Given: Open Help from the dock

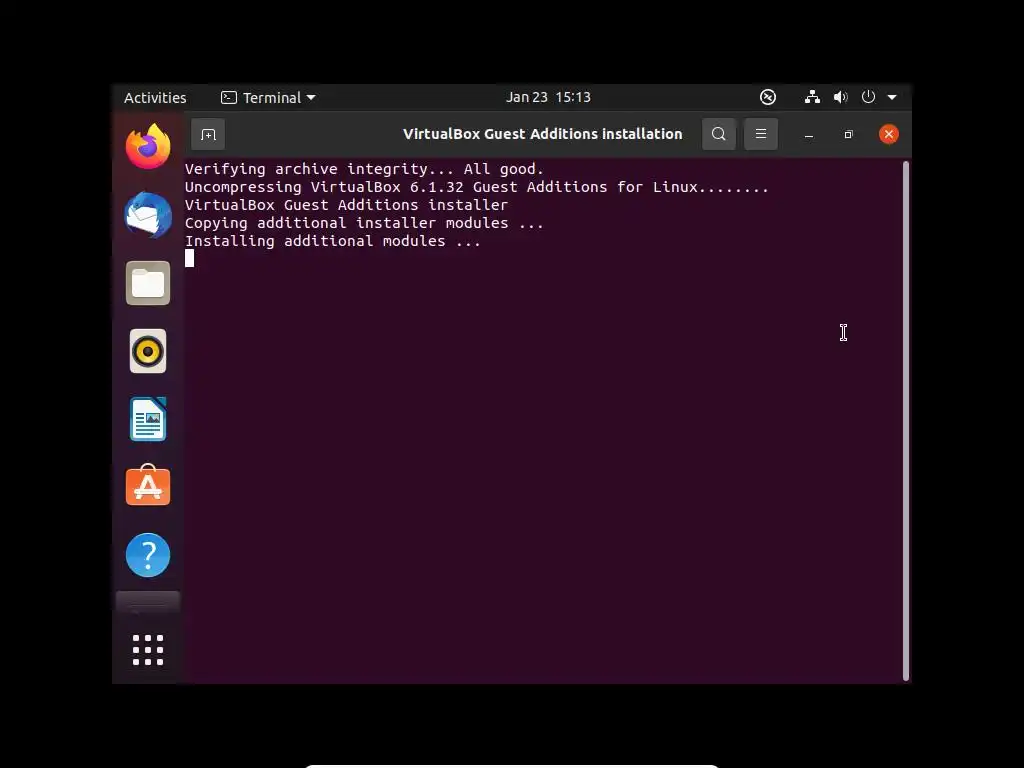Looking at the screenshot, I should click(148, 555).
